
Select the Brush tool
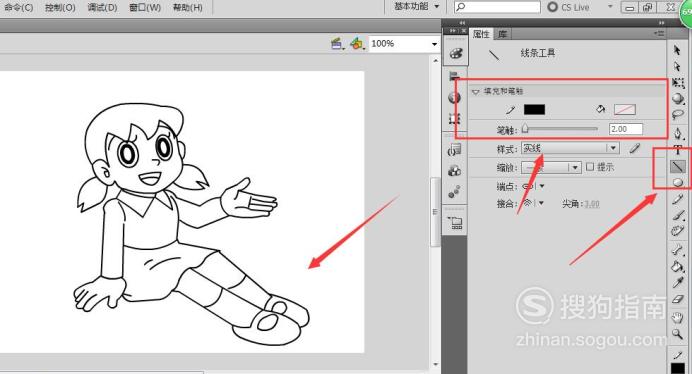[x=678, y=215]
